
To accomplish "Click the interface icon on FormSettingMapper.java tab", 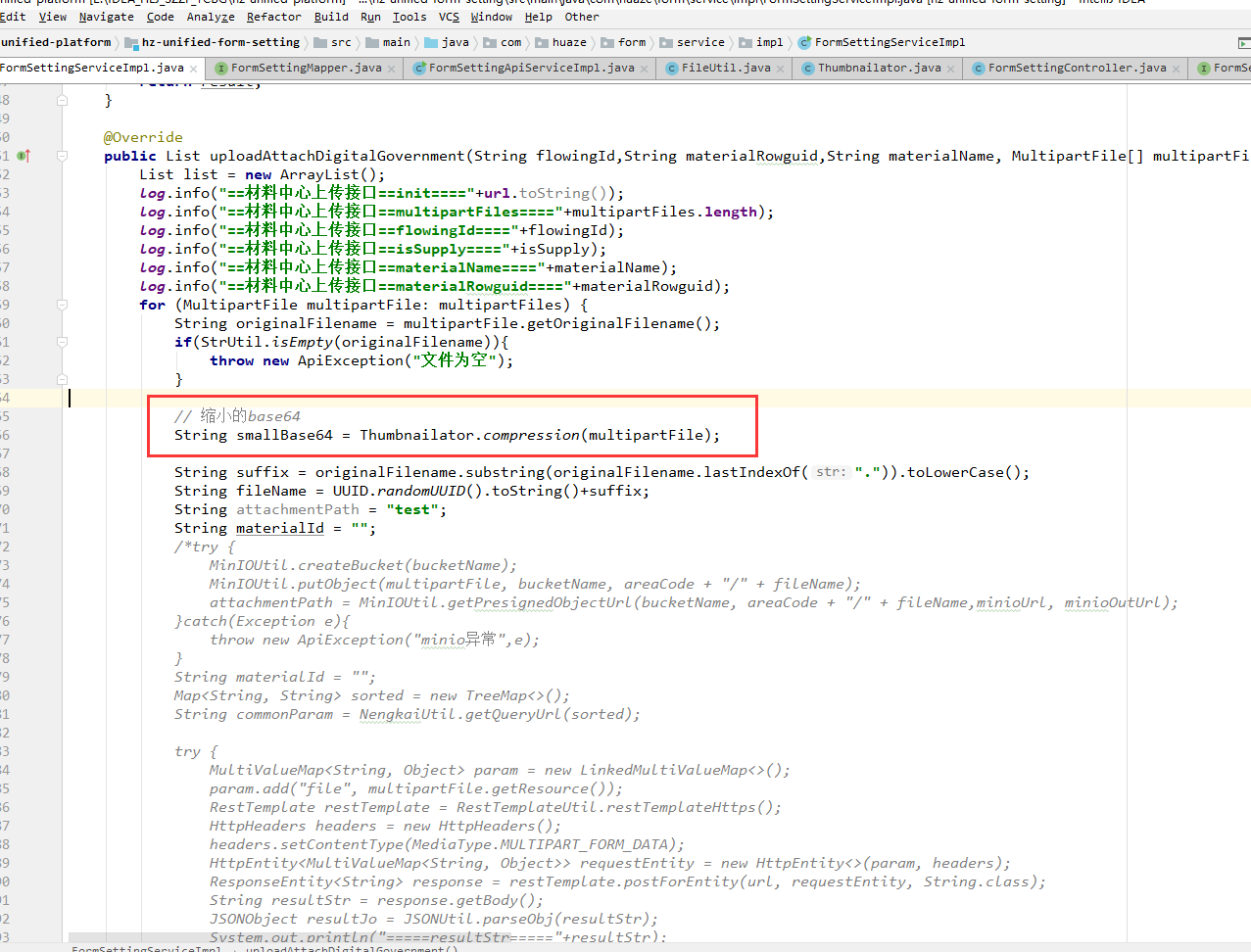I will (221, 69).
